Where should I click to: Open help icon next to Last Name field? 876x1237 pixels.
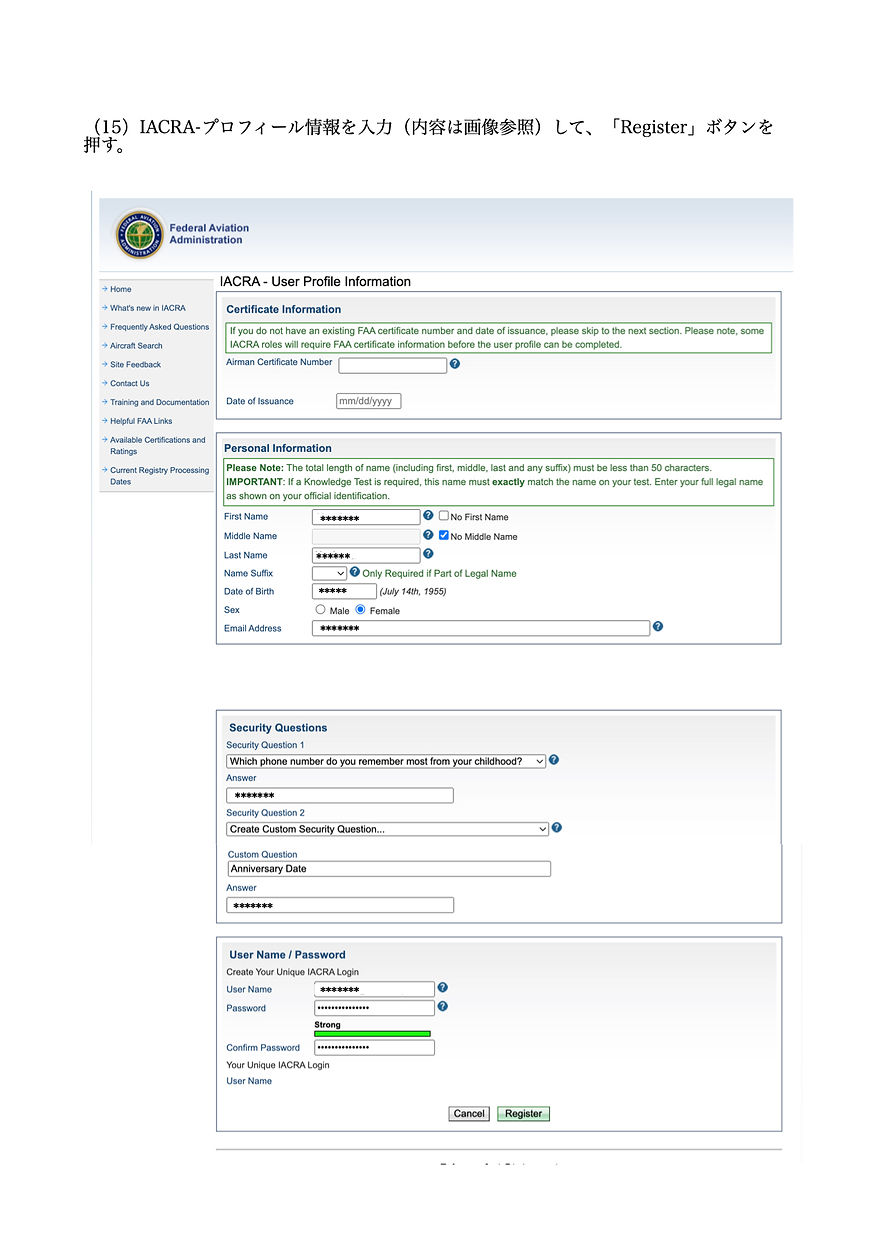click(428, 554)
